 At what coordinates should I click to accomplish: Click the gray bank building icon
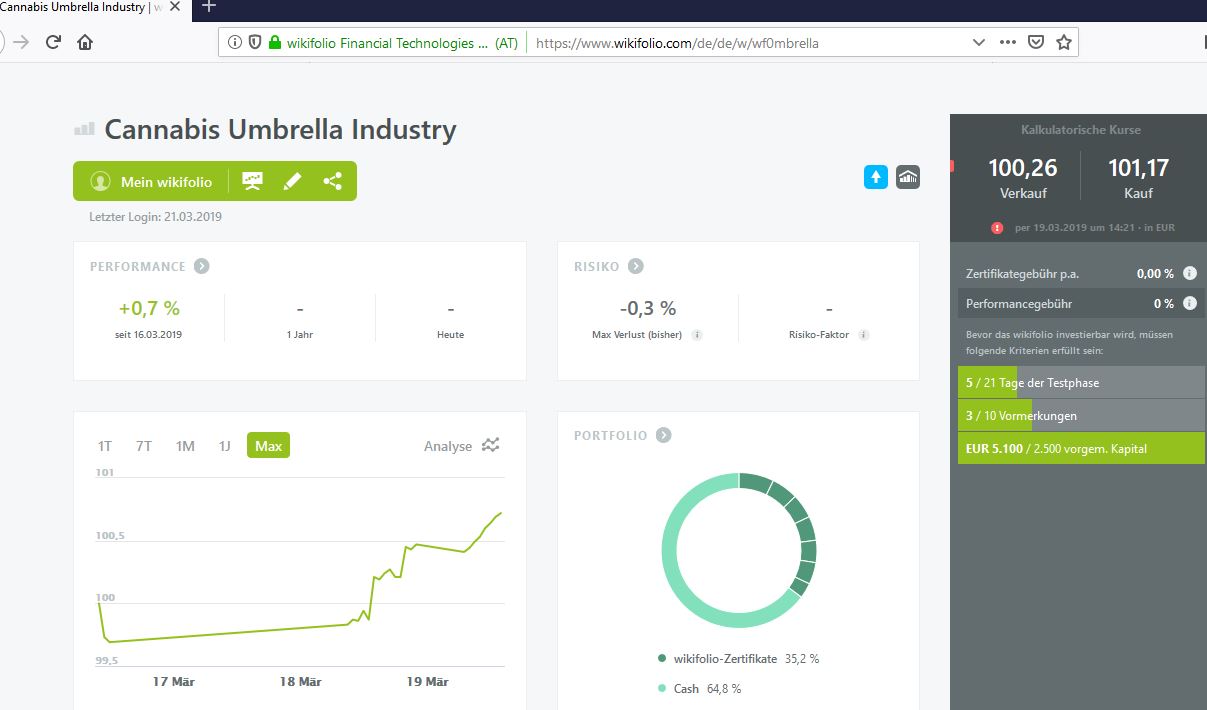(908, 177)
